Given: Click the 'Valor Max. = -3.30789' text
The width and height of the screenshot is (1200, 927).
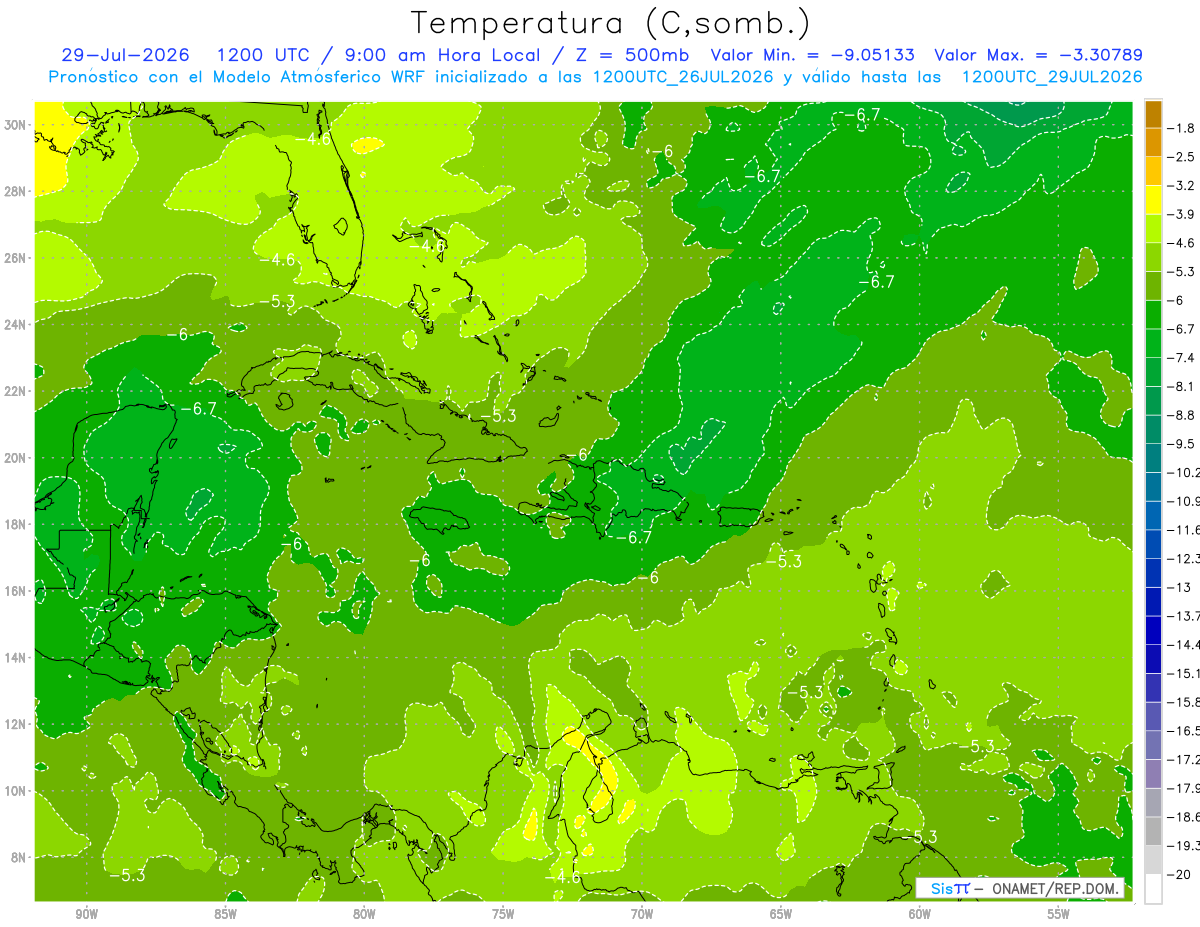Looking at the screenshot, I should [1038, 55].
